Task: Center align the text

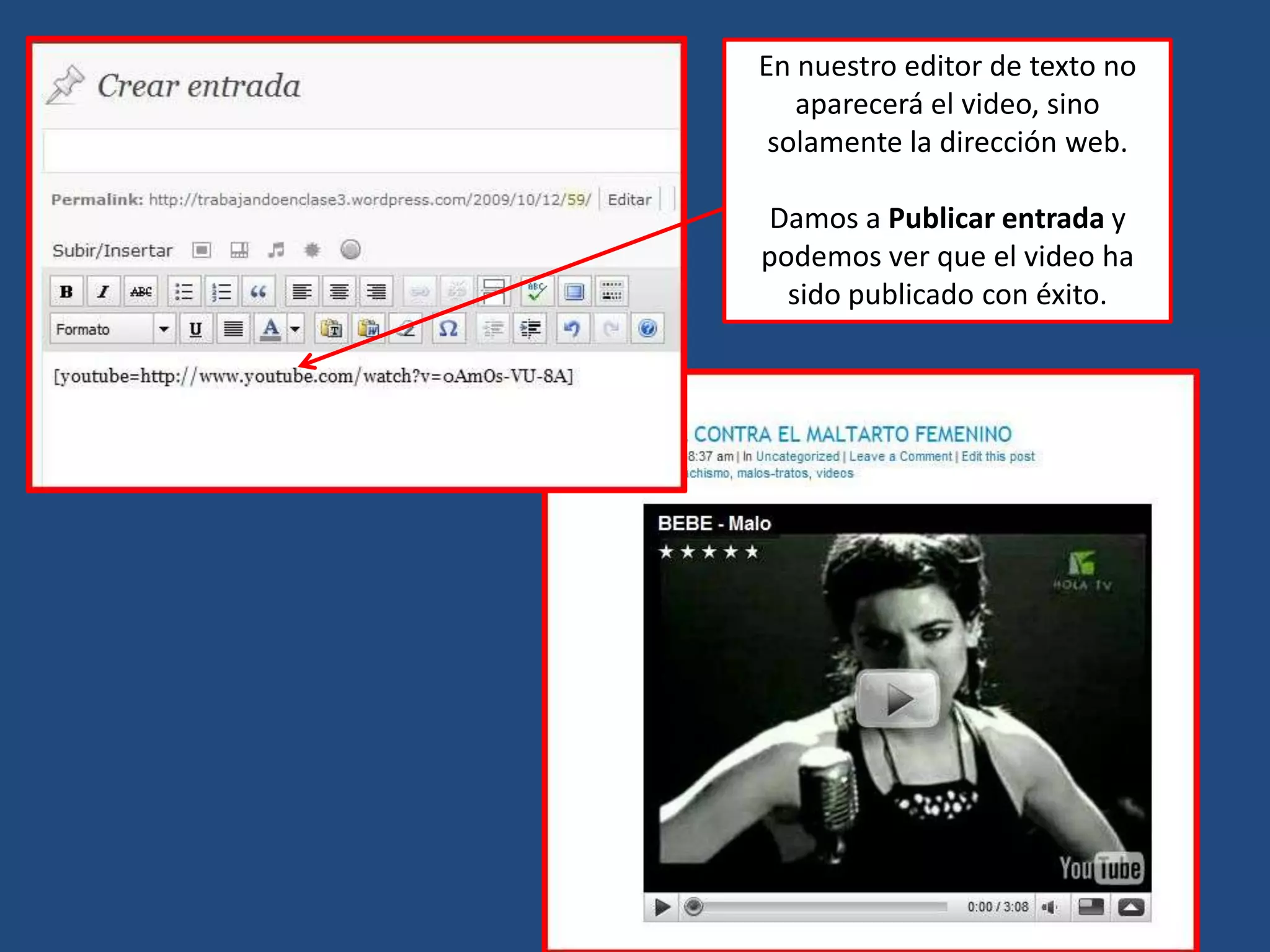Action: coord(339,291)
